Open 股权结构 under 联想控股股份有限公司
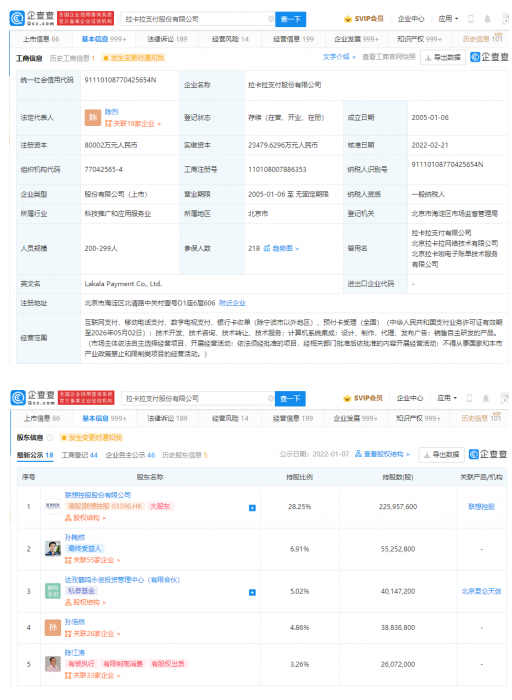Viewport: 512px width, 700px height. pos(85,518)
